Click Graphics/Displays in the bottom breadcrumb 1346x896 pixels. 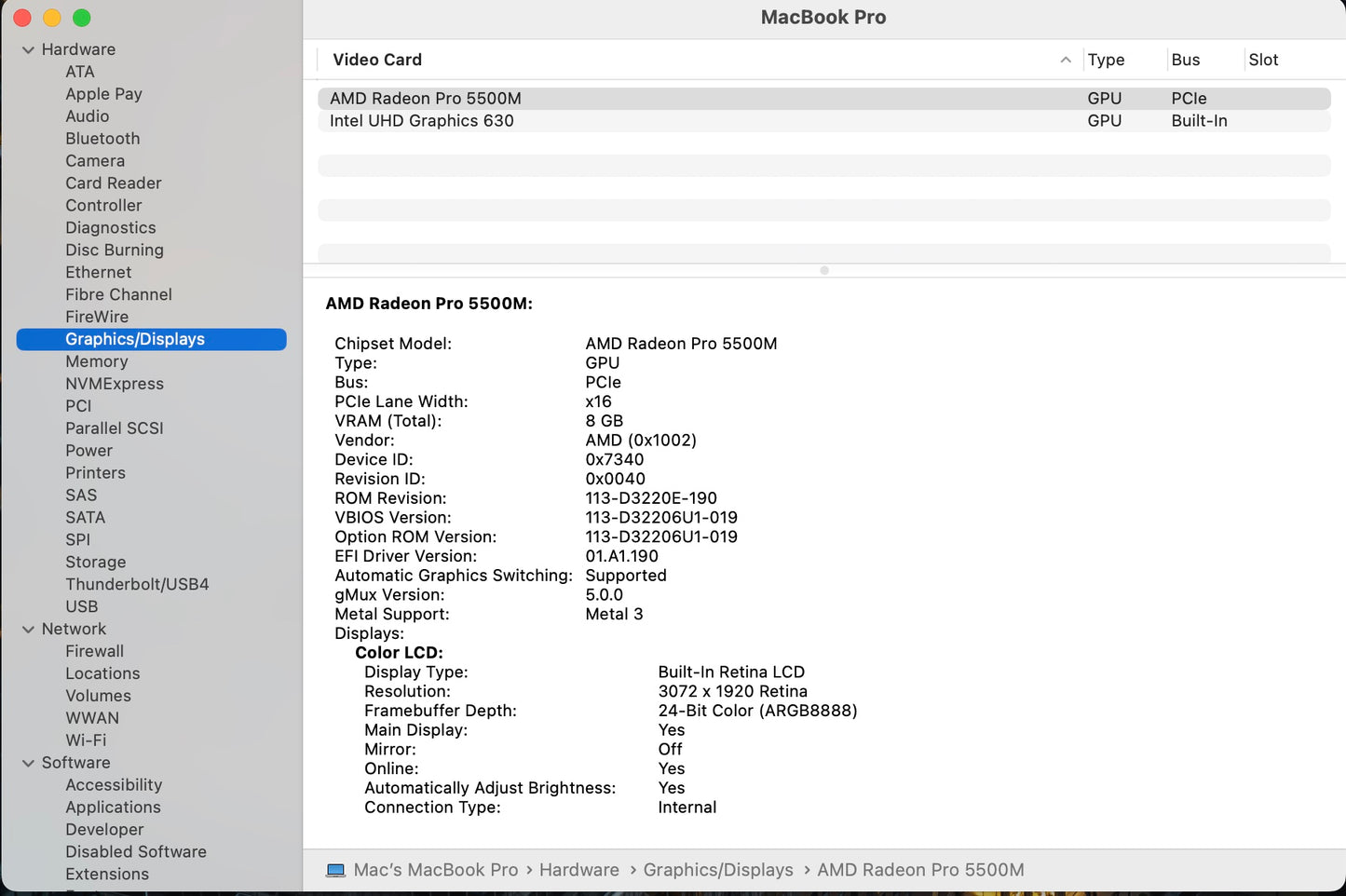point(718,869)
